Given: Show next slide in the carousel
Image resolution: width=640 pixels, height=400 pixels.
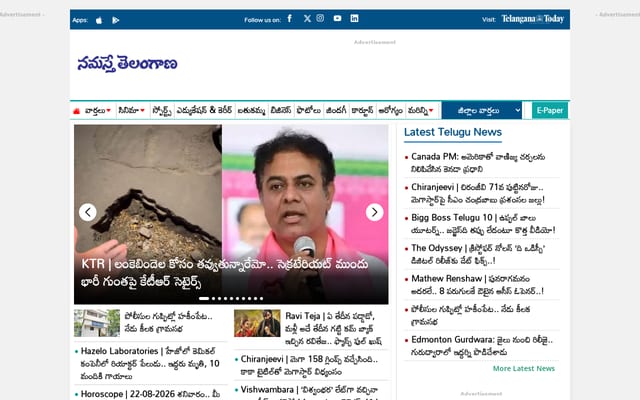Looking at the screenshot, I should [x=374, y=212].
